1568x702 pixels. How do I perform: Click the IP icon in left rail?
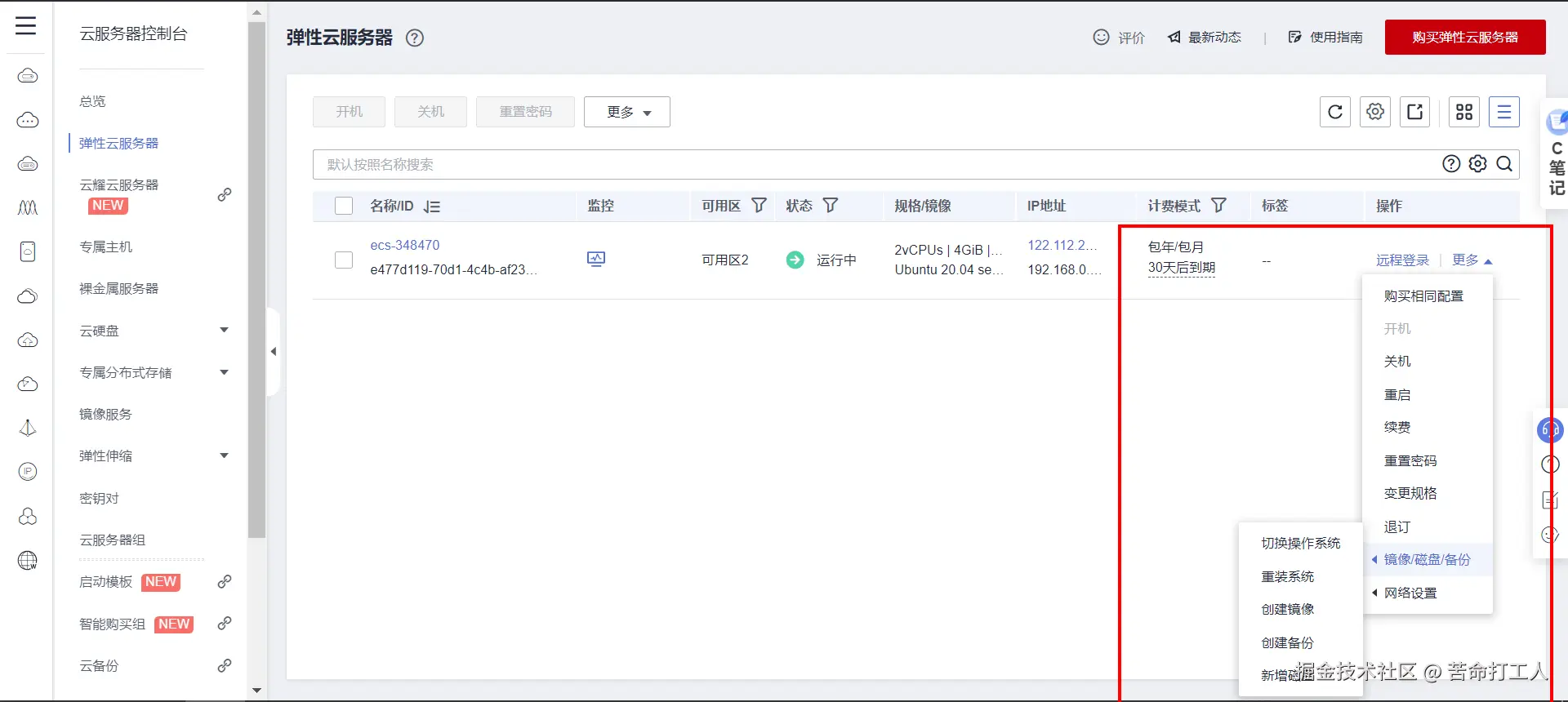coord(28,471)
